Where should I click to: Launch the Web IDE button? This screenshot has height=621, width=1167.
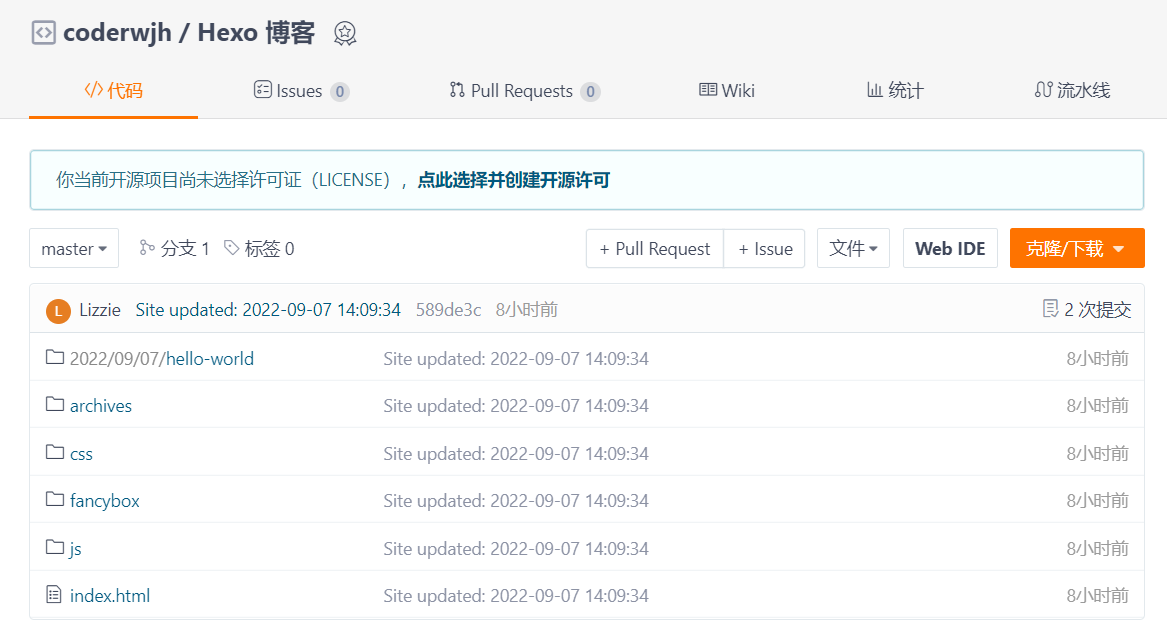(950, 249)
